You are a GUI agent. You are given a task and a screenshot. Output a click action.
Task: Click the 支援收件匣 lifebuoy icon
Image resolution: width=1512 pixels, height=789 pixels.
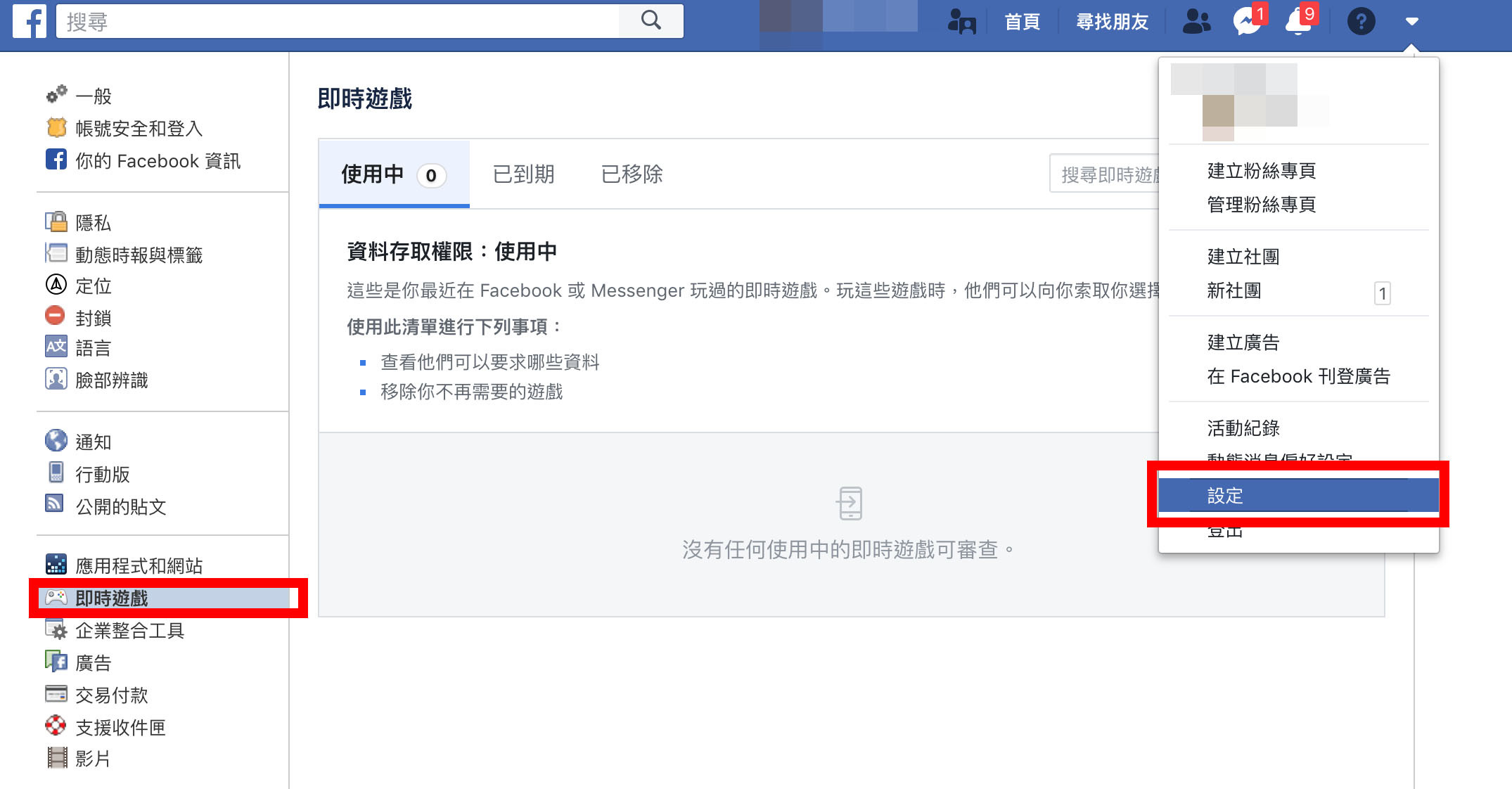56,725
